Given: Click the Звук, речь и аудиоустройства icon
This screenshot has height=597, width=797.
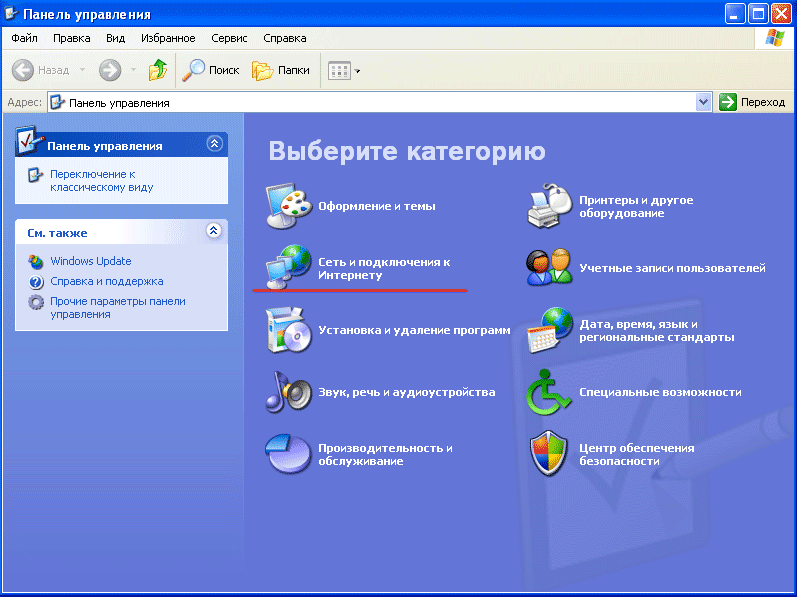Looking at the screenshot, I should pyautogui.click(x=288, y=392).
